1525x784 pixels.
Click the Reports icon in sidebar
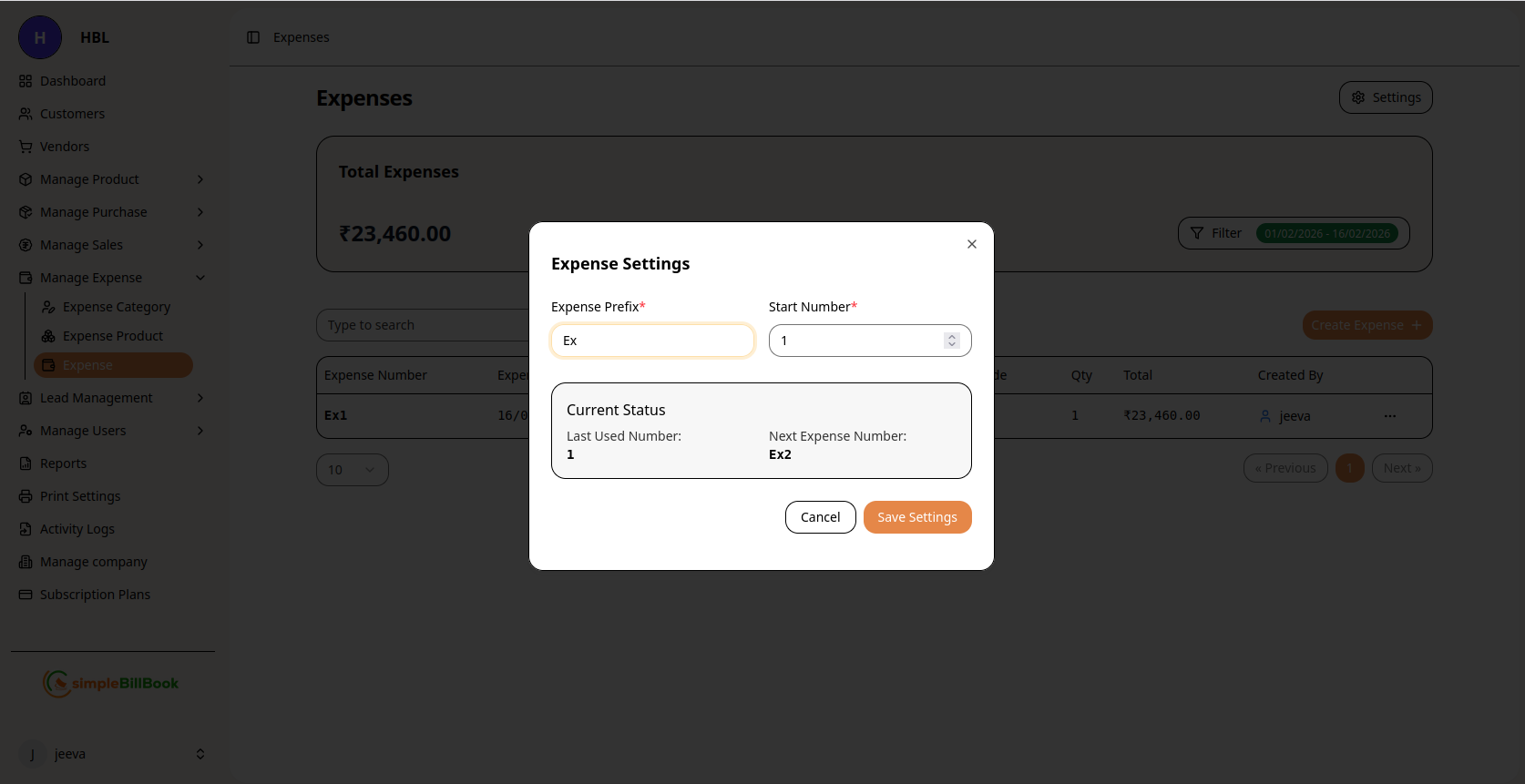(x=26, y=463)
